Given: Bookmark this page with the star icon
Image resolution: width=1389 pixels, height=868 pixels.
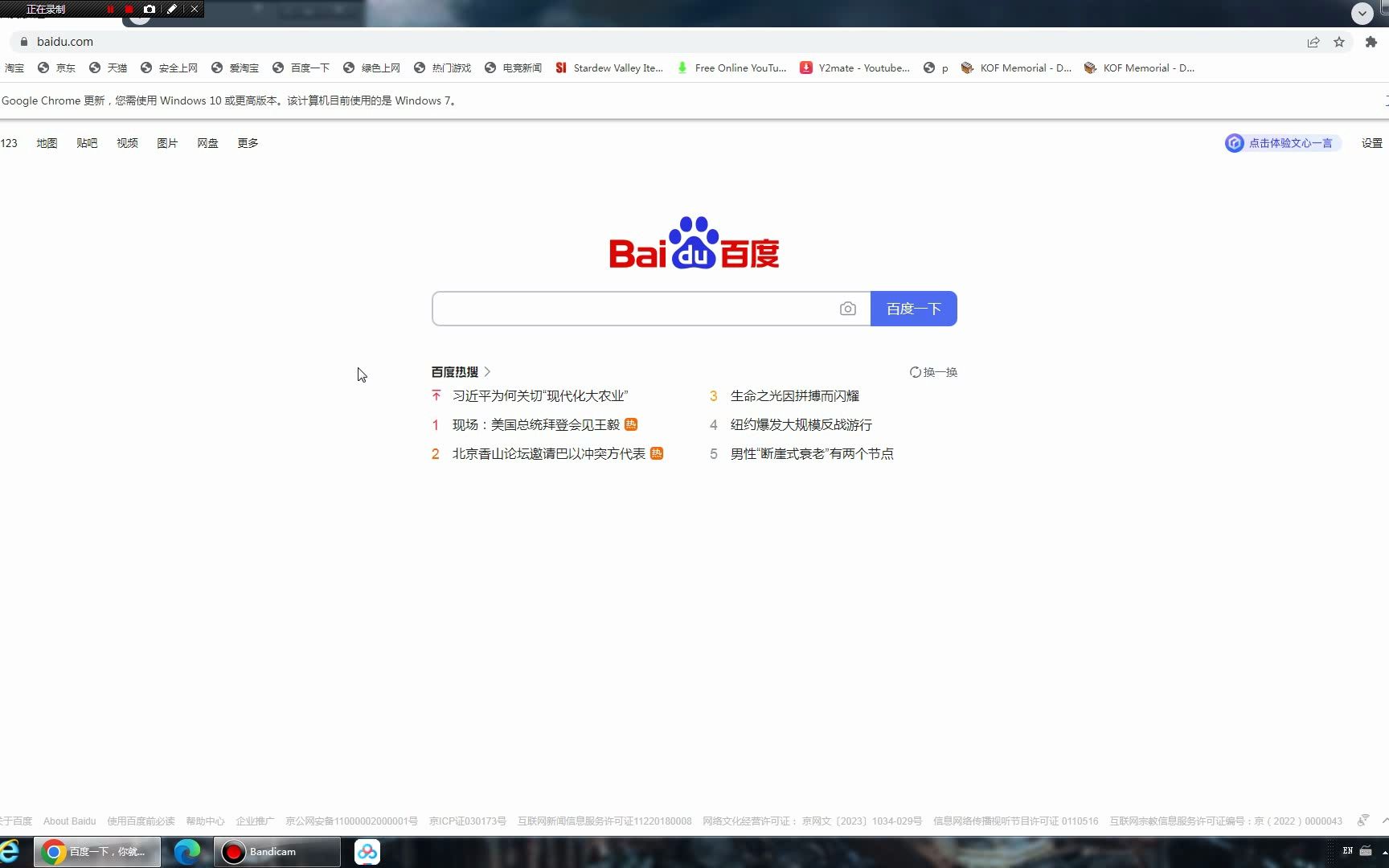Looking at the screenshot, I should tap(1339, 42).
